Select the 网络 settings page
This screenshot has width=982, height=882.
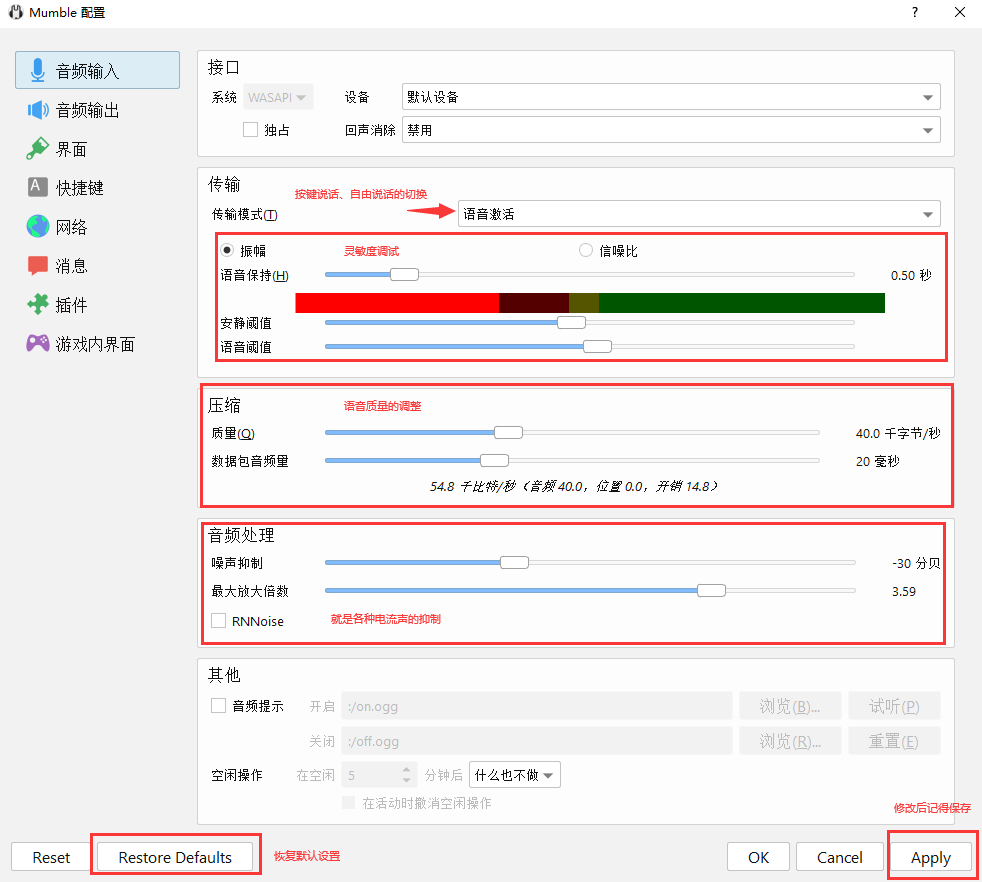(97, 226)
